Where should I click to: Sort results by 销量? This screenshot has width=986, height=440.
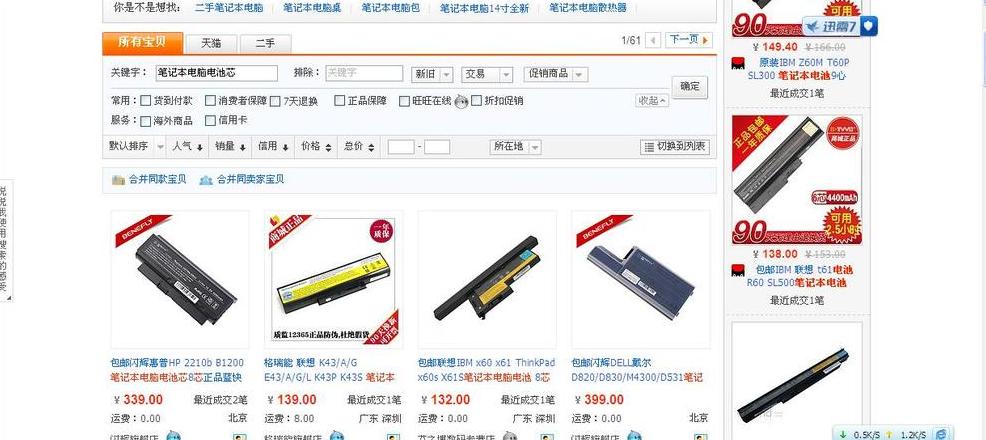(229, 146)
